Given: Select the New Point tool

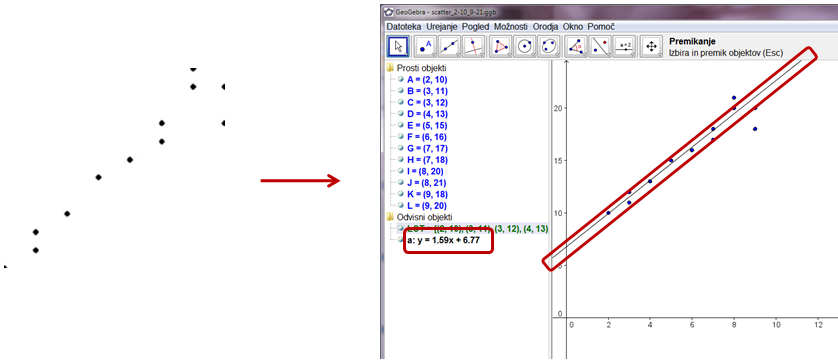Looking at the screenshot, I should click(x=425, y=47).
